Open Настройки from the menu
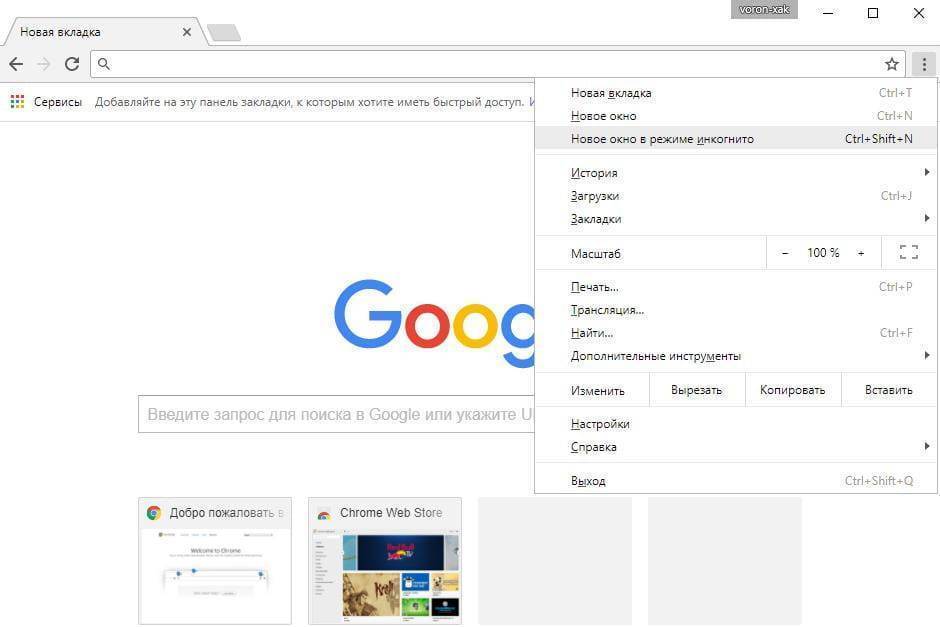 (x=600, y=424)
